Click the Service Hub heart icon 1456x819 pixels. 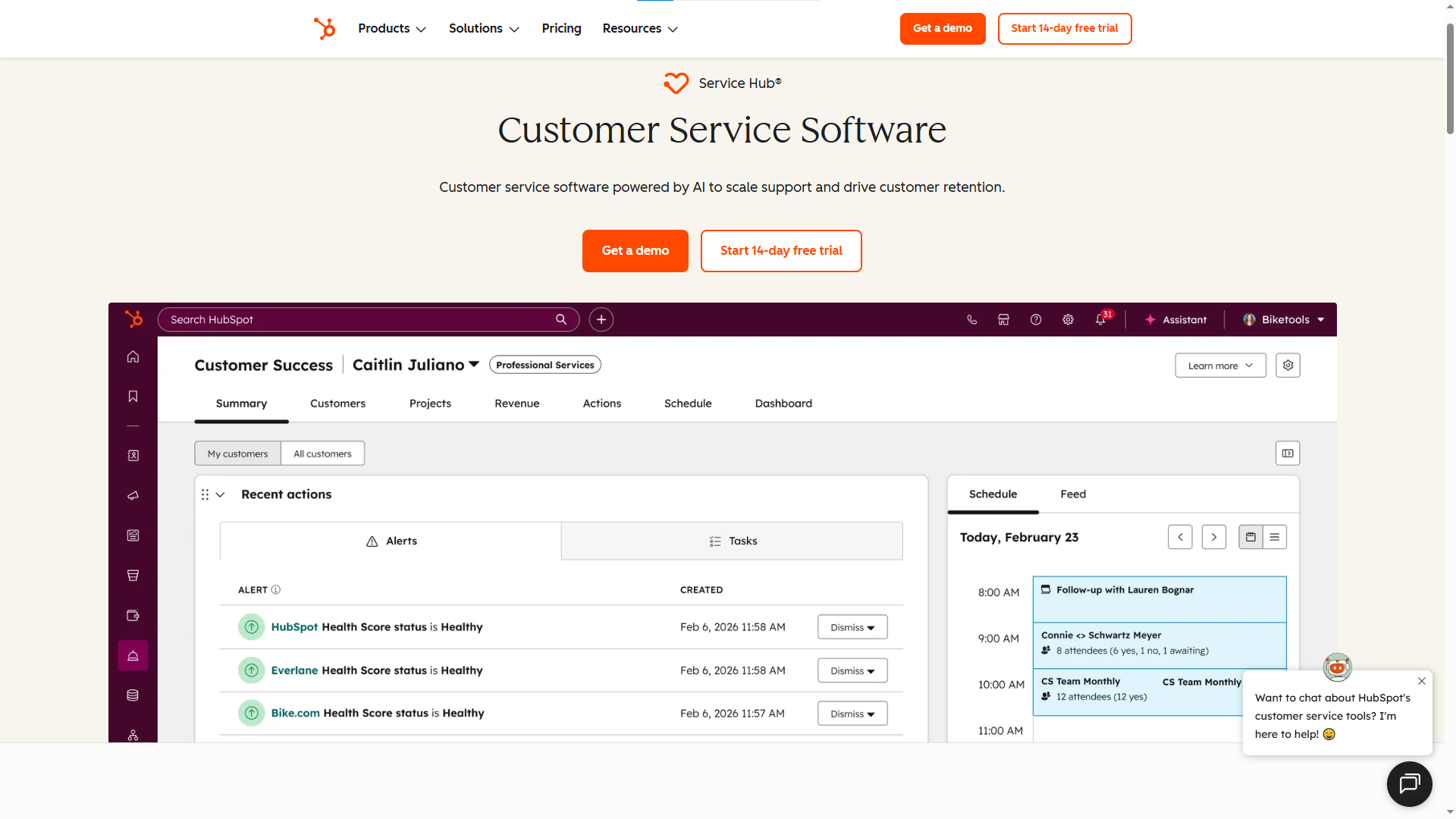pos(676,83)
